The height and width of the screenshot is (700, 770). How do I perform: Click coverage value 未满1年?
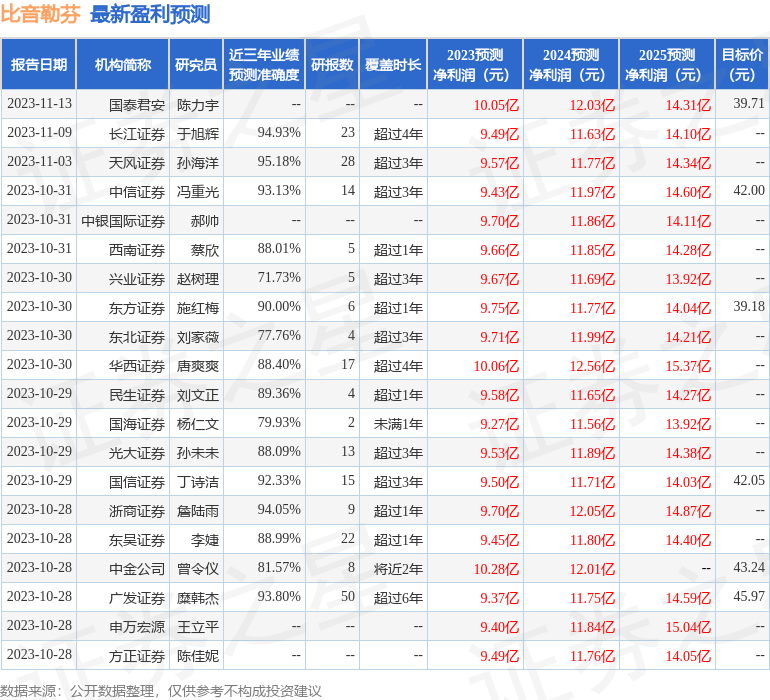(398, 424)
